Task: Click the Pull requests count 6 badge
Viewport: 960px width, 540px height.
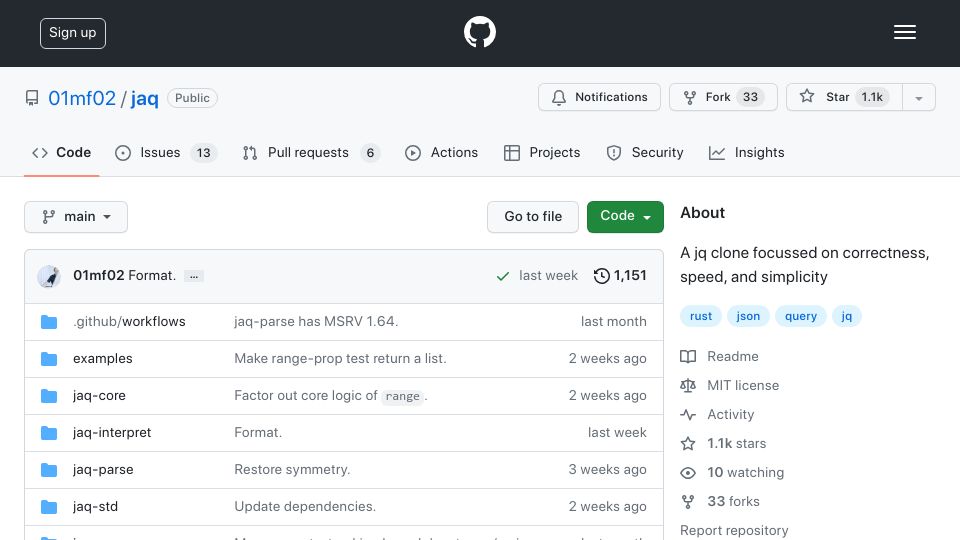Action: (370, 153)
